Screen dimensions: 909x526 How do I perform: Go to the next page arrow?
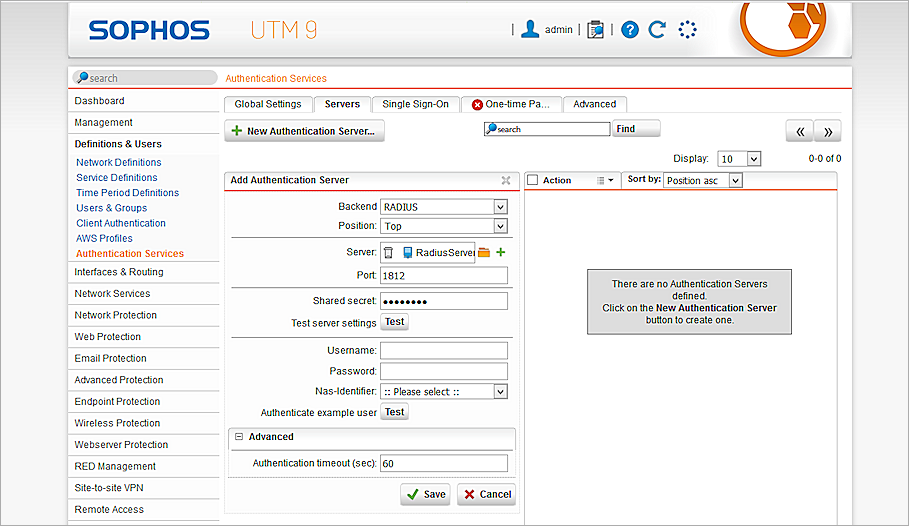(827, 131)
